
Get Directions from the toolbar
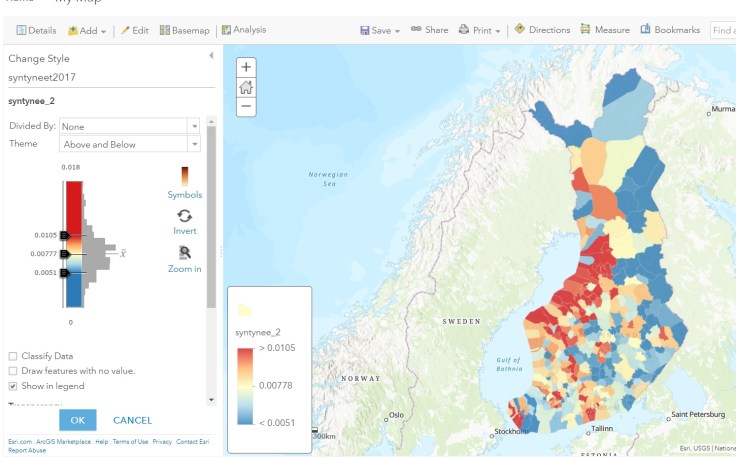click(541, 30)
